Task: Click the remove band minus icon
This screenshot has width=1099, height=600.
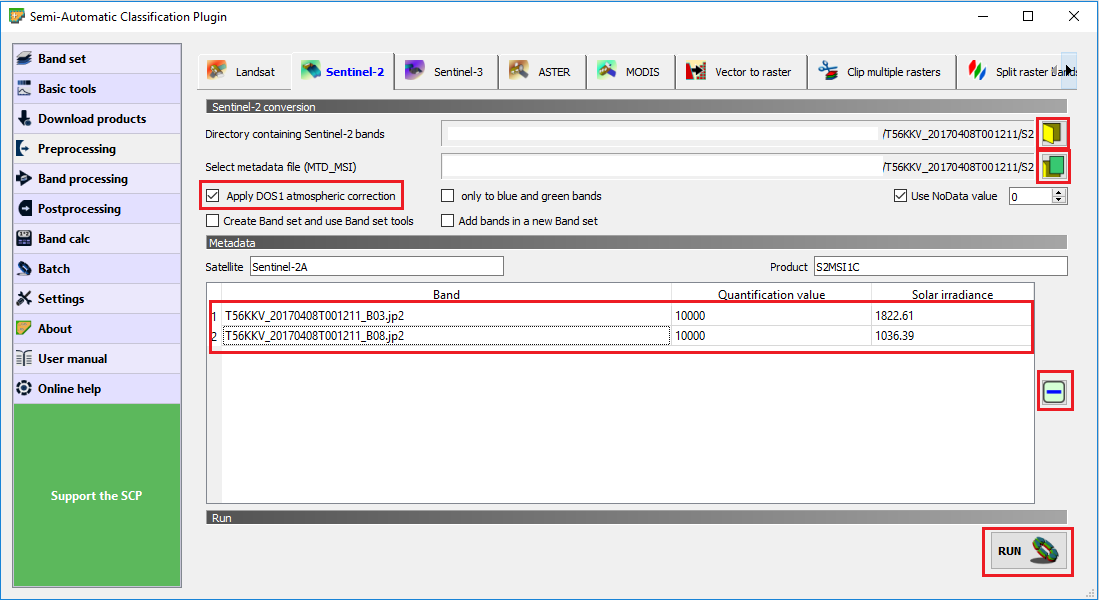Action: click(x=1053, y=393)
